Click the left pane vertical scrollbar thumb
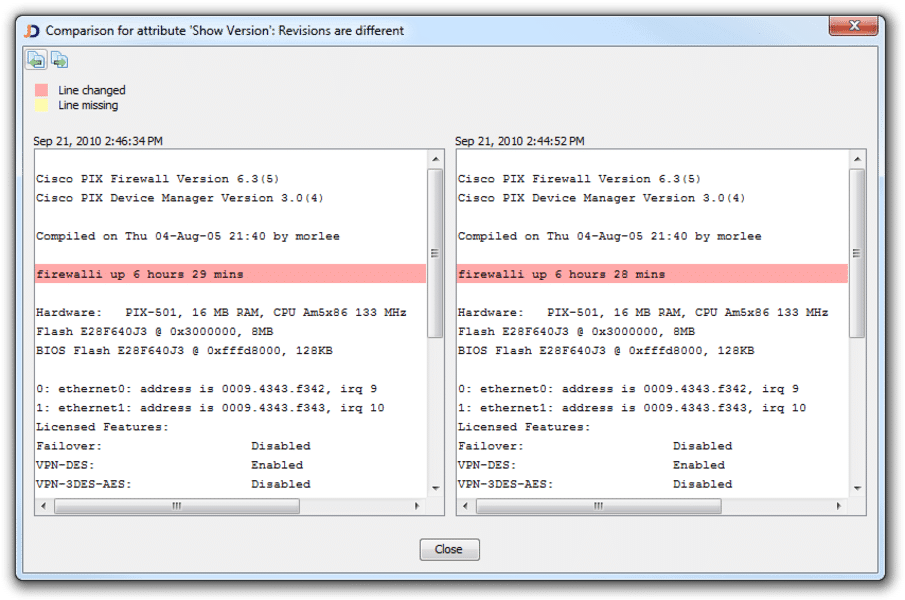 (435, 252)
